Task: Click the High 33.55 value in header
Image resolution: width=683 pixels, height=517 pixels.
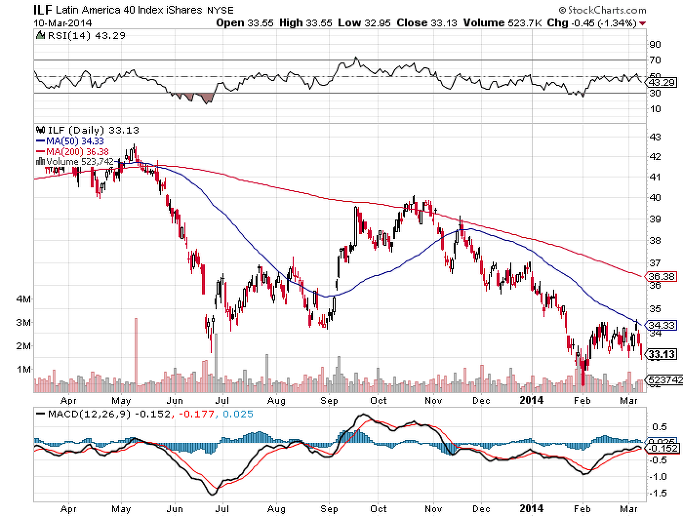Action: click(305, 23)
